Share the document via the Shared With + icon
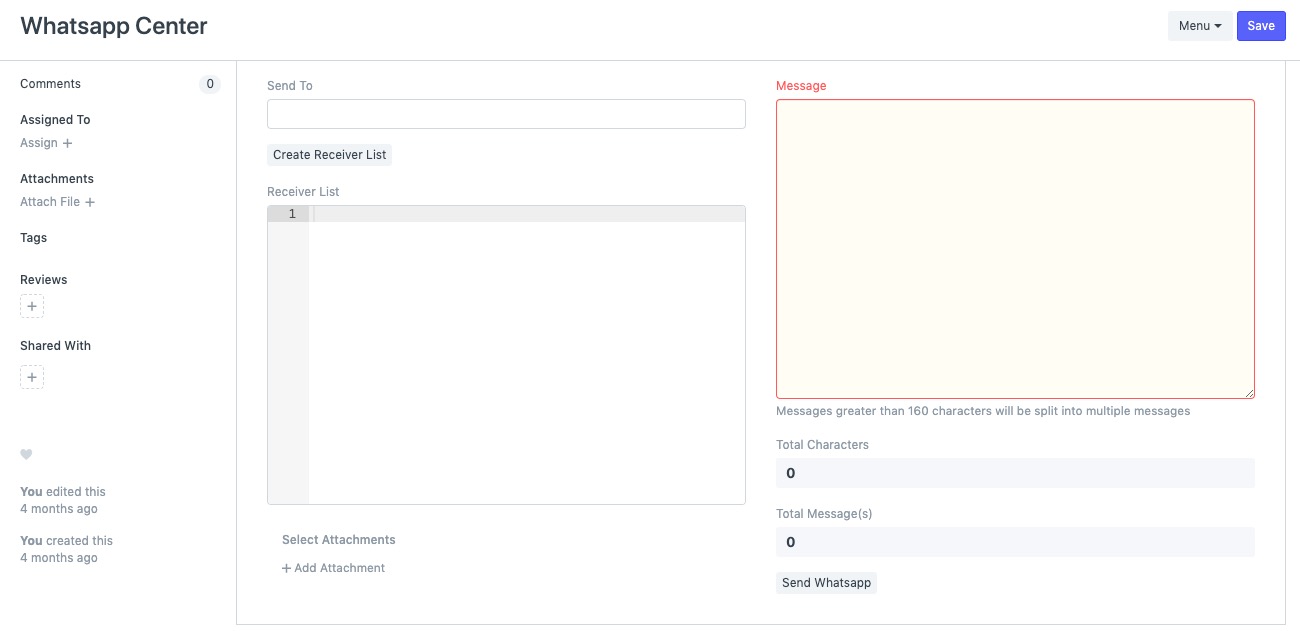Image resolution: width=1300 pixels, height=631 pixels. pyautogui.click(x=31, y=377)
